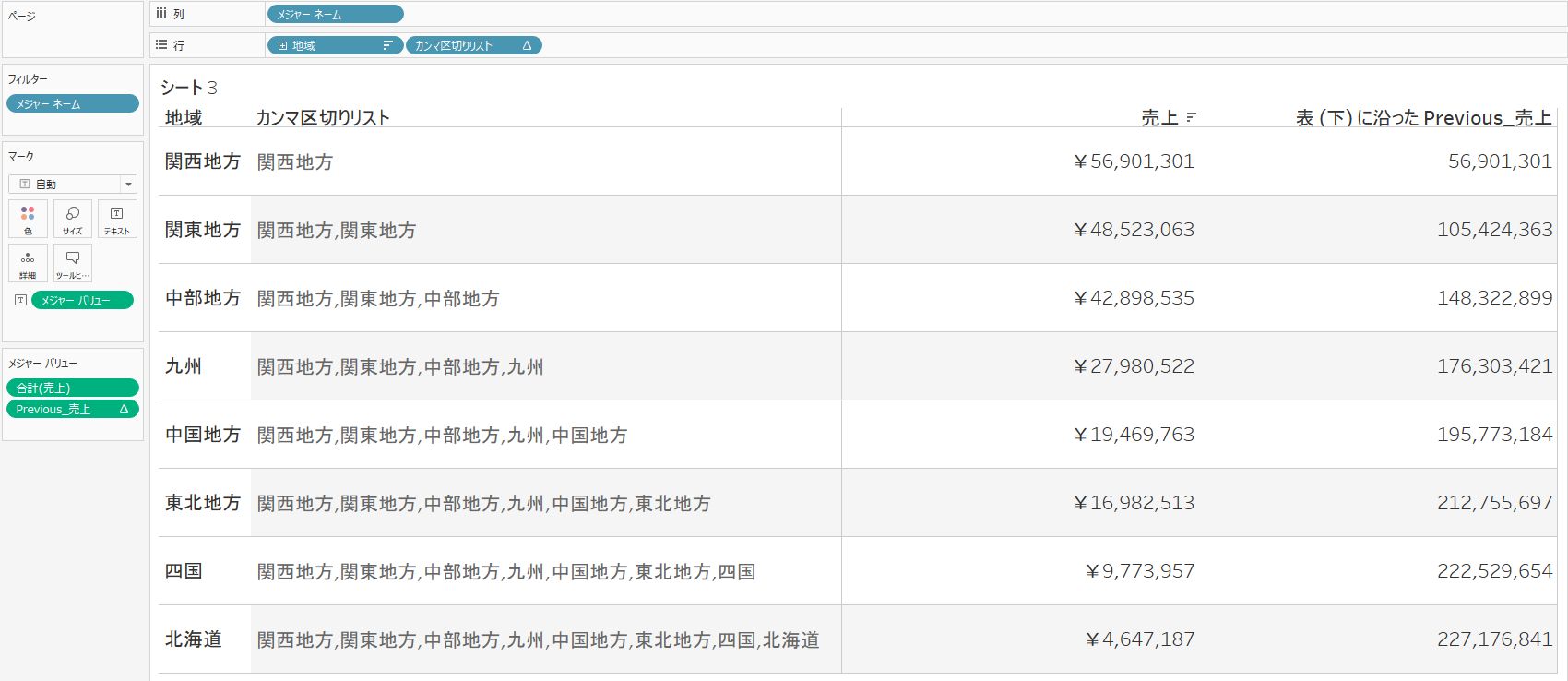Open the 色 (Color) mark card
Screen dimensions: 1568x681
[x=28, y=219]
